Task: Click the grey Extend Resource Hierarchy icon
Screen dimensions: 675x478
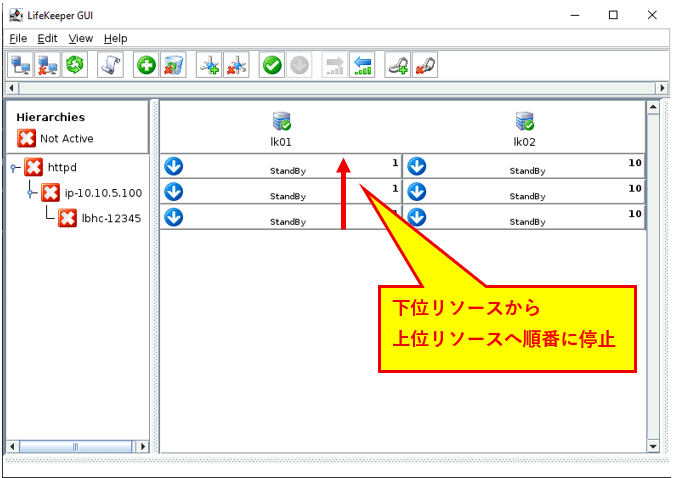Action: coord(335,65)
